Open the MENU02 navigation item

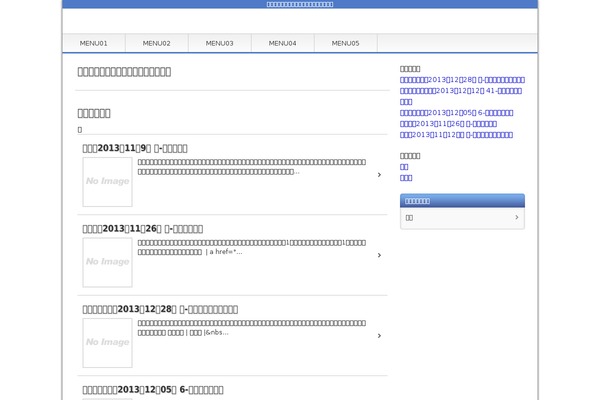[x=157, y=43]
